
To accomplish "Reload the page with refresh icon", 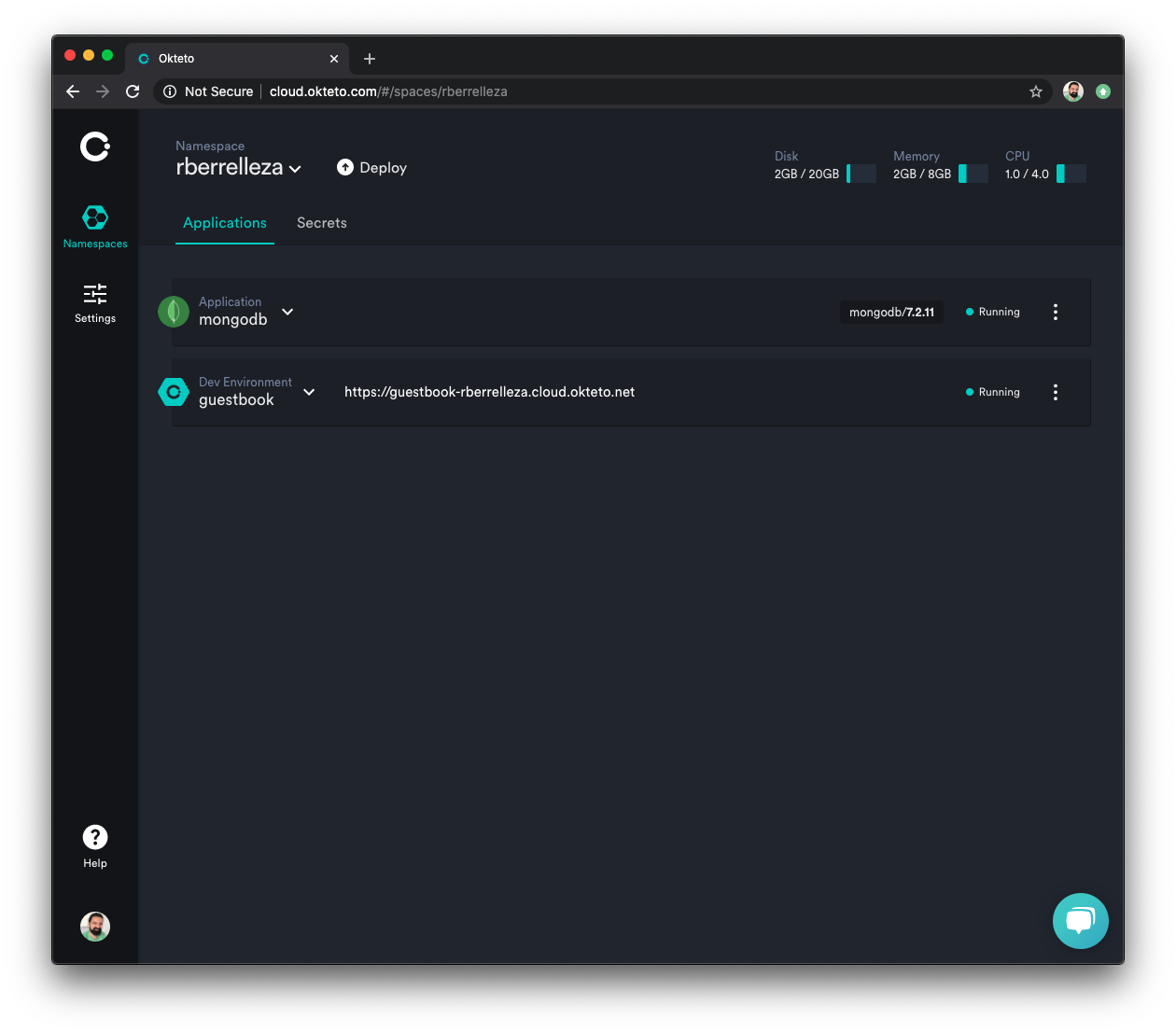I will point(133,91).
